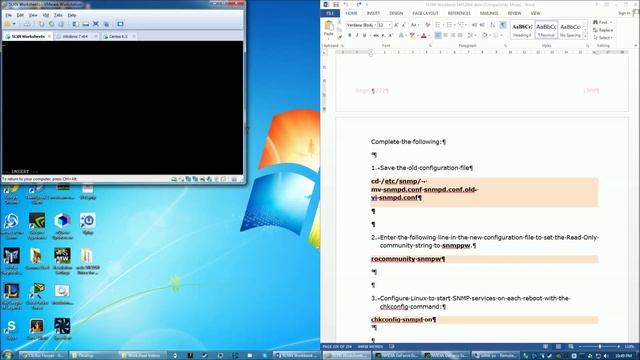Image resolution: width=640 pixels, height=360 pixels.
Task: Apply the No Spacing style
Action: [570, 29]
